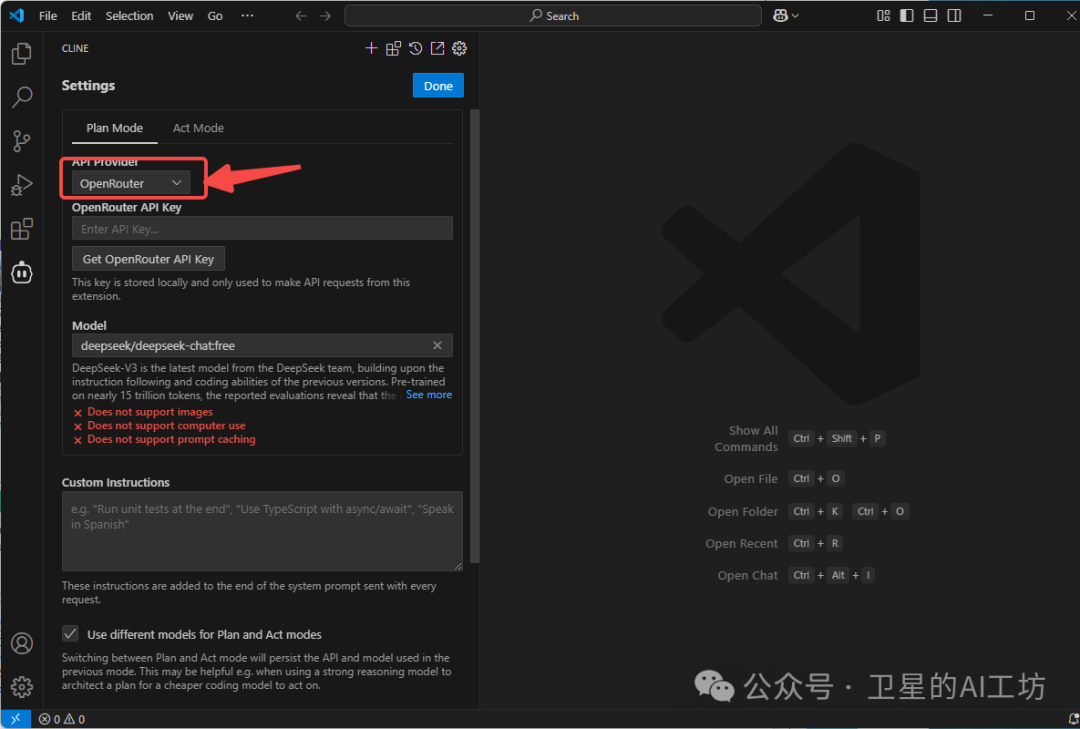Open the Explorer view in activity bar
1080x729 pixels.
(21, 54)
